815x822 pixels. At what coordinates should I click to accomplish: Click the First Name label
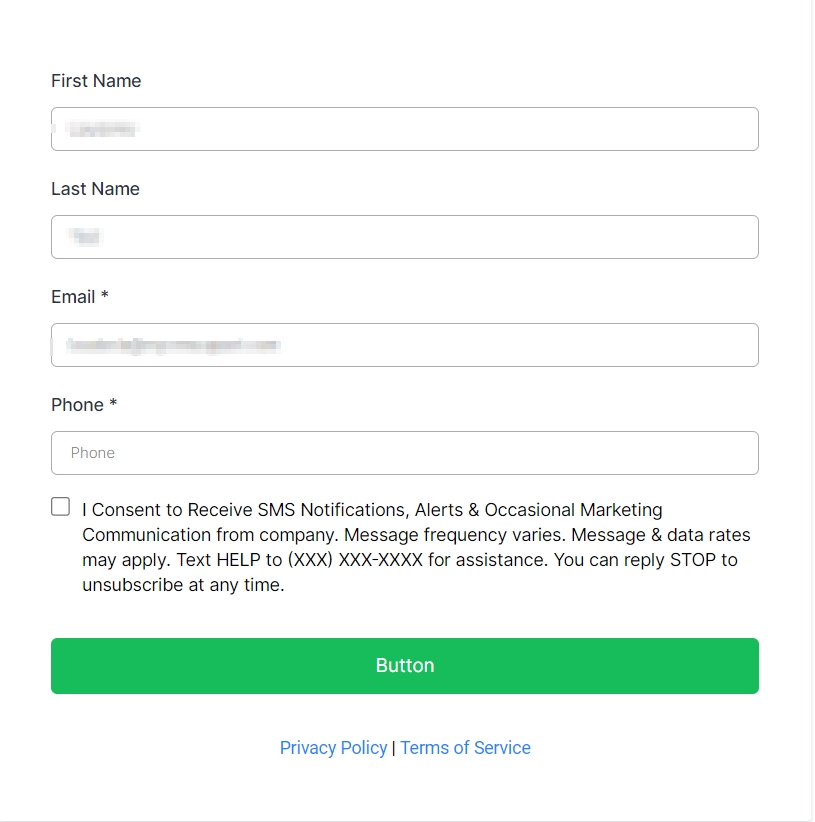(x=96, y=81)
